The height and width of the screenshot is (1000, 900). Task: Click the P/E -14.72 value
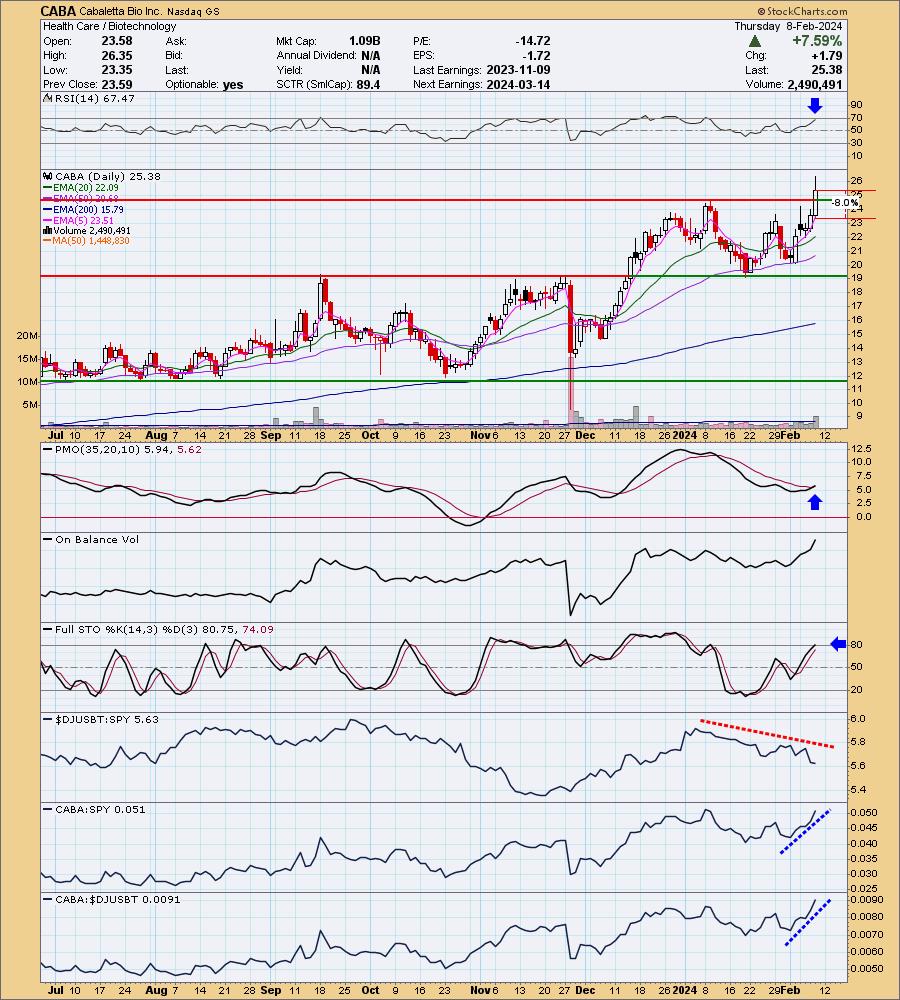click(x=533, y=41)
